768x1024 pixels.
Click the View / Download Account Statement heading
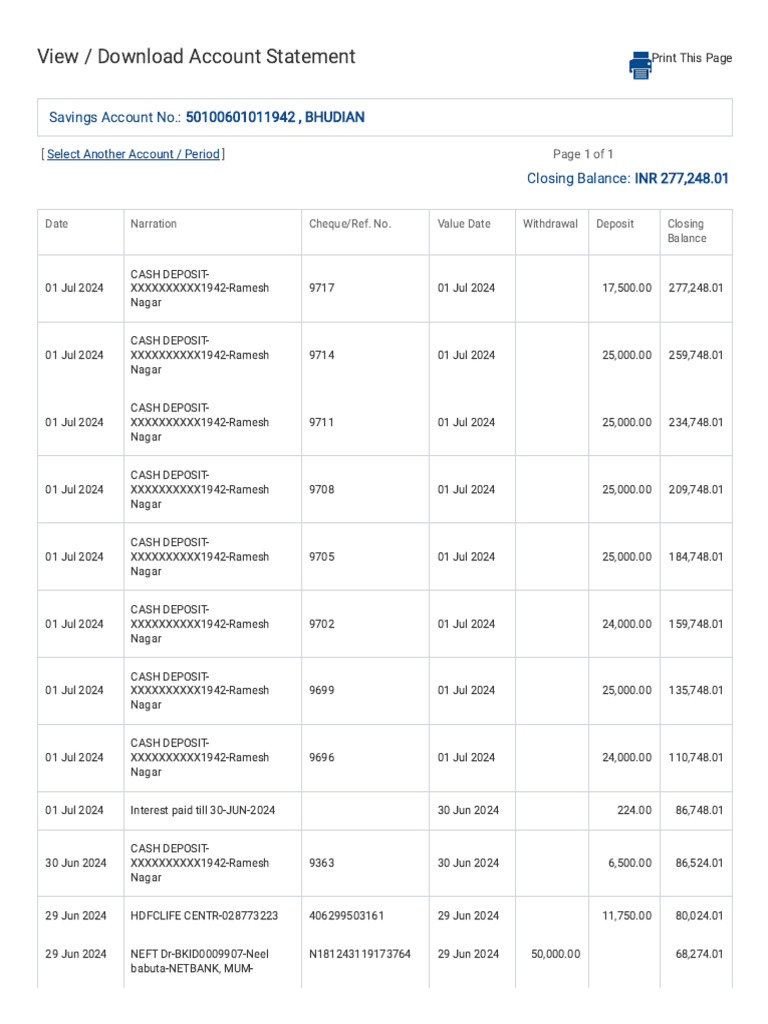pos(196,57)
